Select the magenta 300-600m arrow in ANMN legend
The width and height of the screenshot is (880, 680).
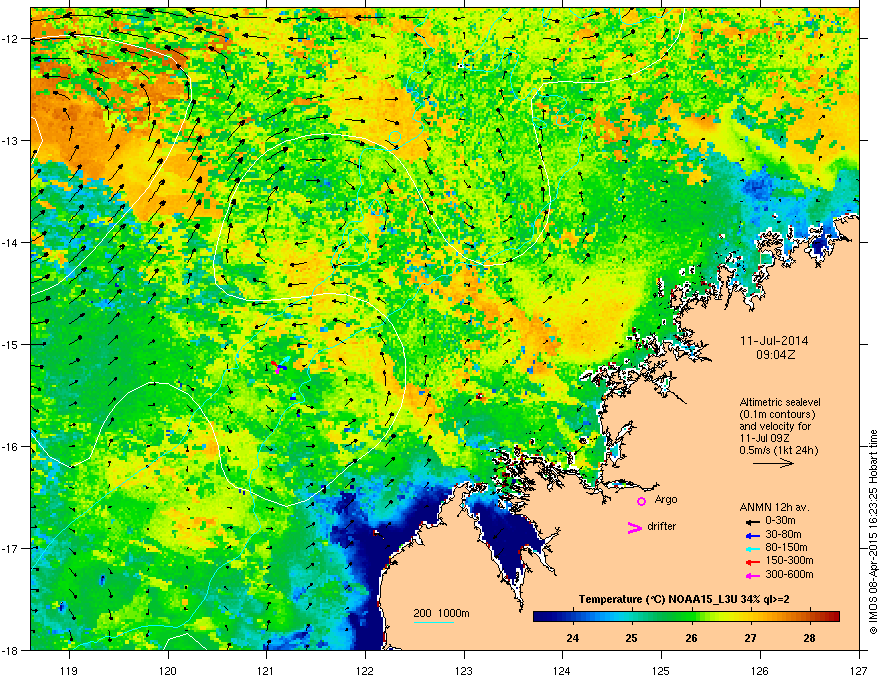pyautogui.click(x=752, y=575)
